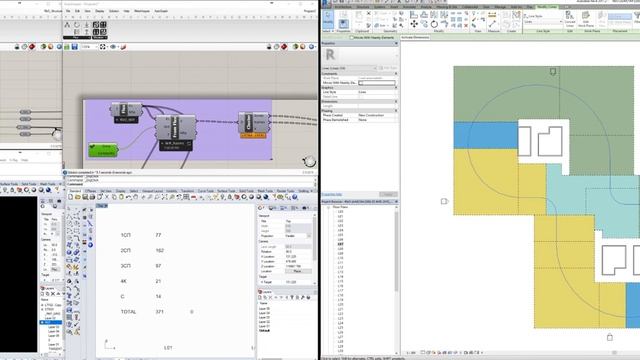This screenshot has width=640, height=360.
Task: Click the Open folder icon in Rhino toolbar
Action: click(x=78, y=197)
